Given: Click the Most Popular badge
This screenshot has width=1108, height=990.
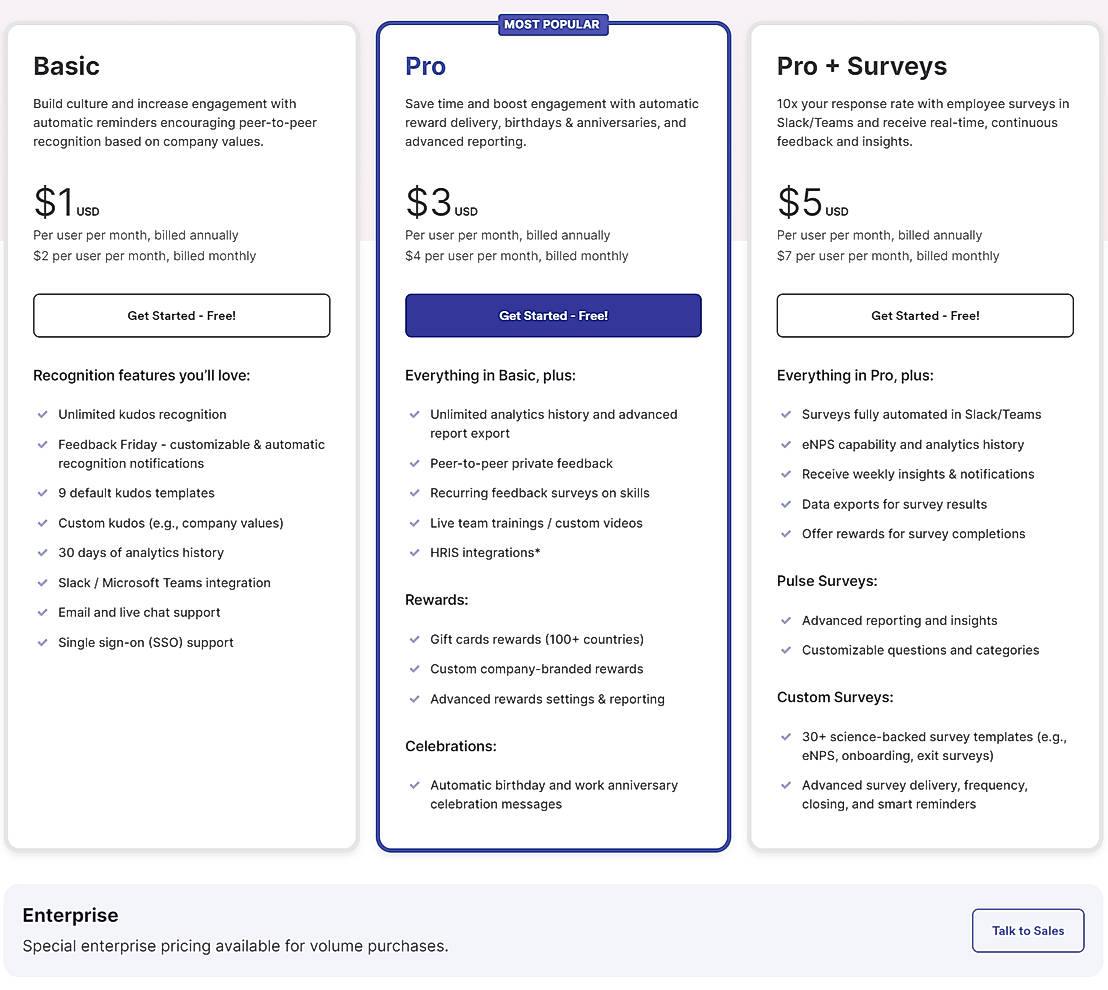Looking at the screenshot, I should click(552, 24).
